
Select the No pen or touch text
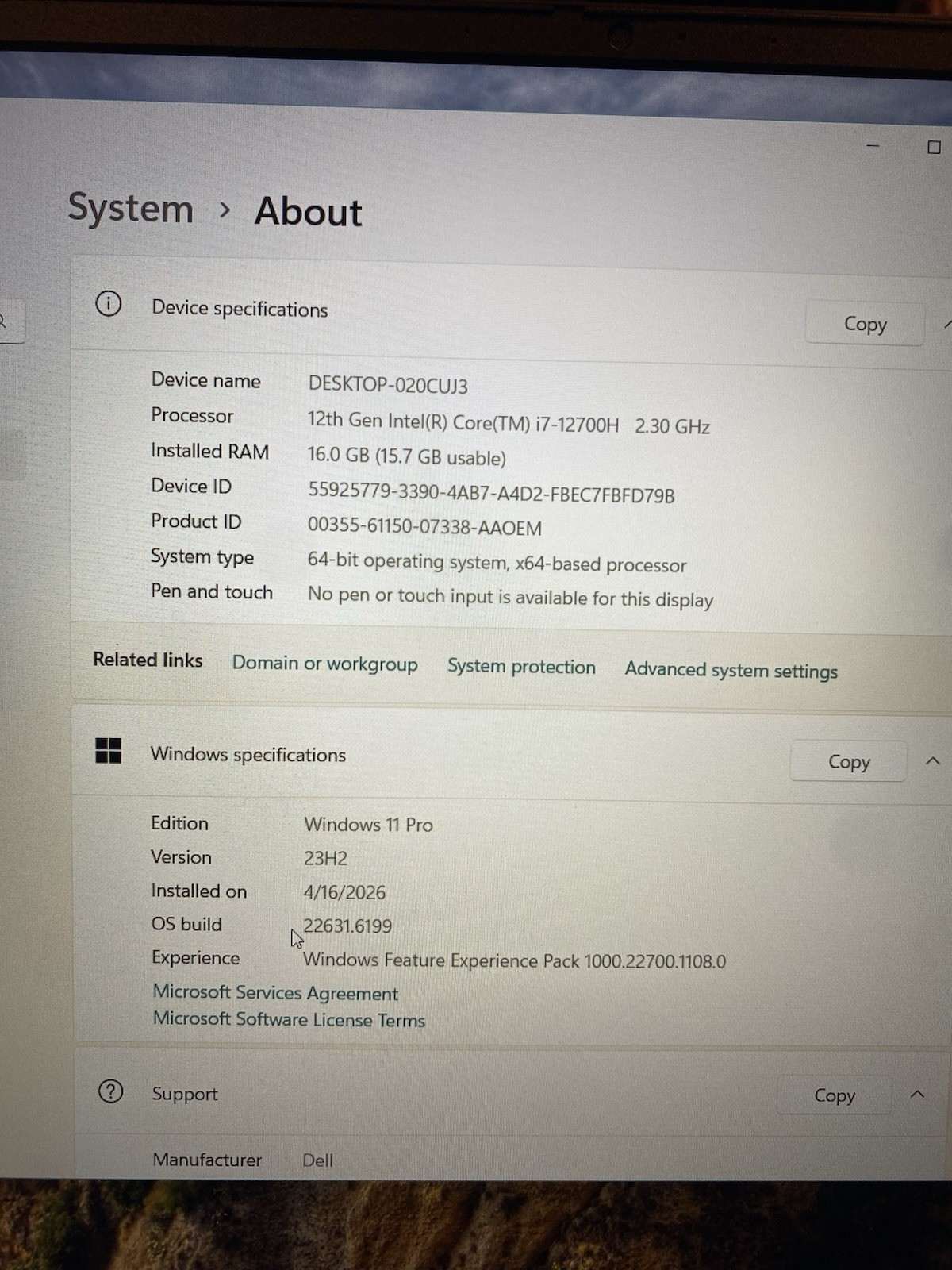click(x=510, y=597)
